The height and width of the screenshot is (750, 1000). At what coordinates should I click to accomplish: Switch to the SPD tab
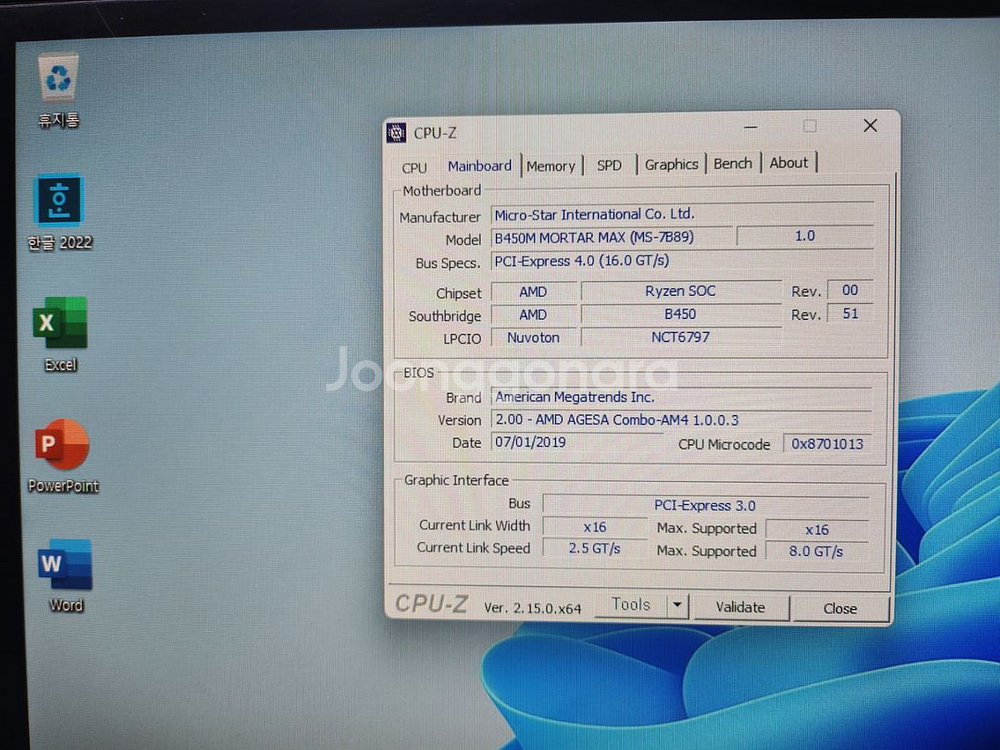(609, 165)
